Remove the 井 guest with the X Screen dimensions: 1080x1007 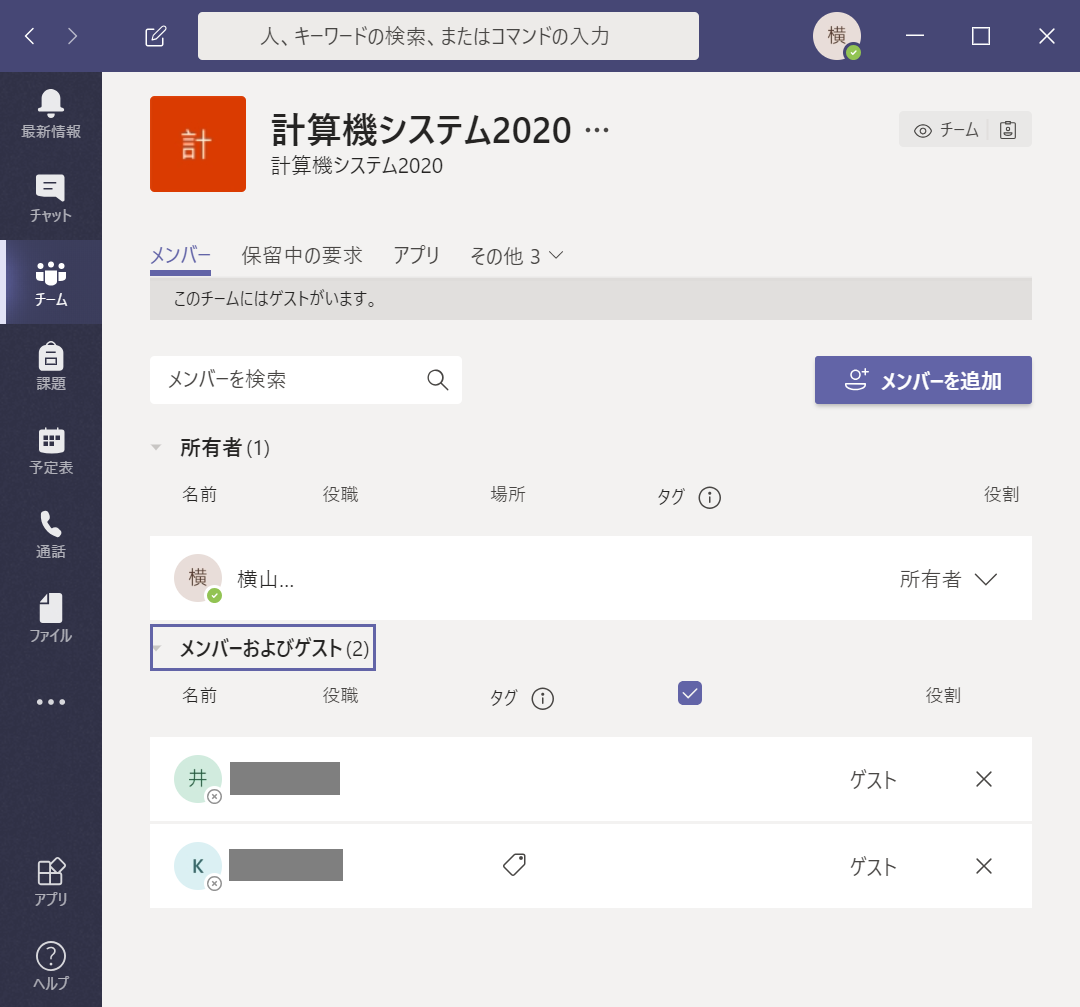984,779
